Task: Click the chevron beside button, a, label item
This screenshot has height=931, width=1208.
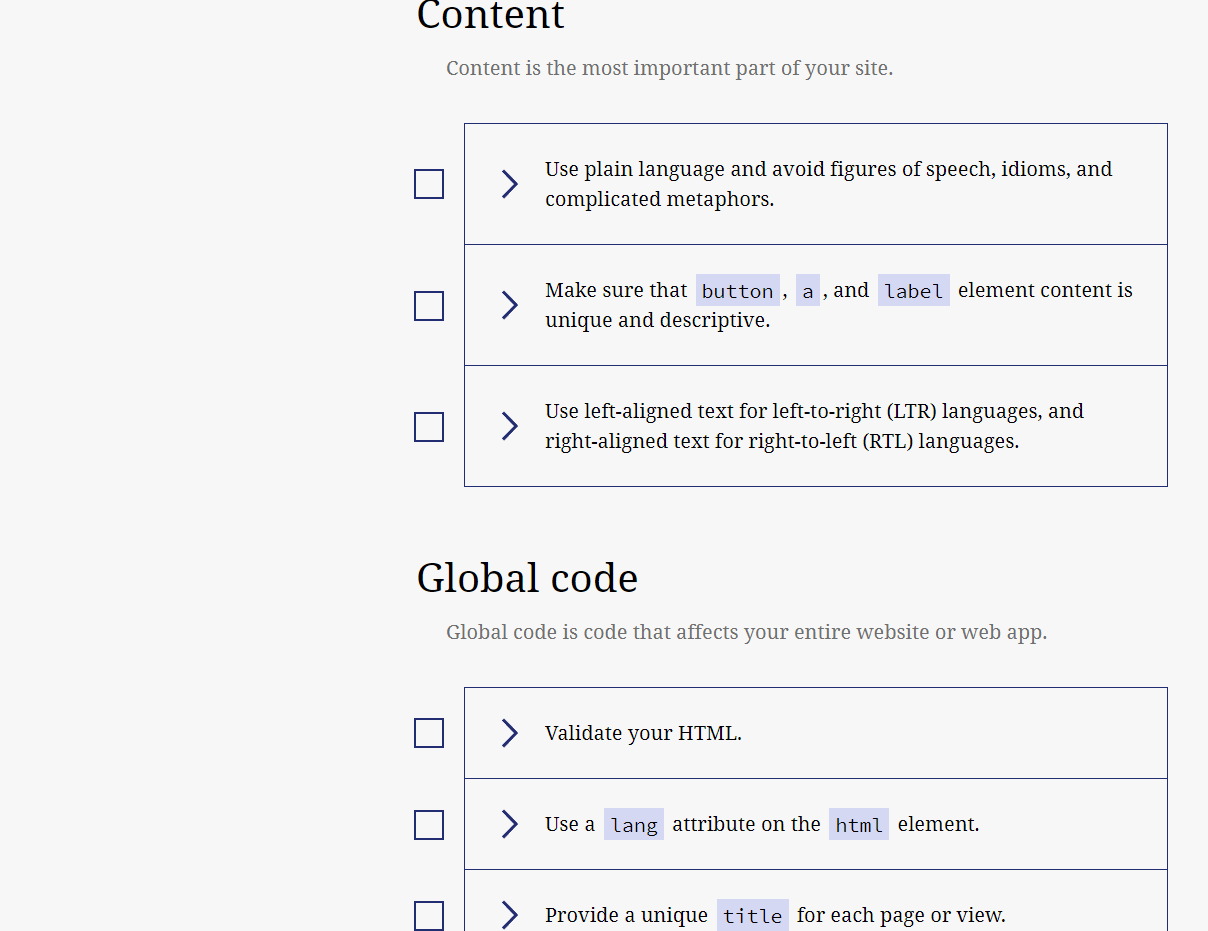Action: click(509, 305)
